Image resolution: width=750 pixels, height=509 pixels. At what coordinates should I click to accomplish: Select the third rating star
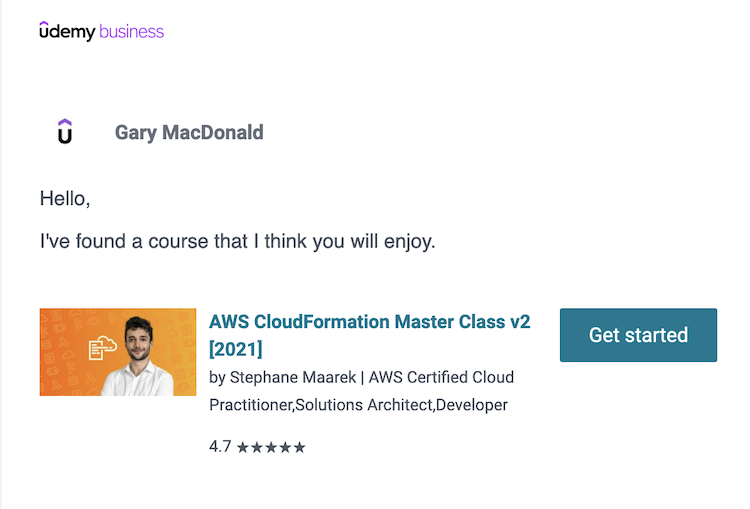(271, 447)
